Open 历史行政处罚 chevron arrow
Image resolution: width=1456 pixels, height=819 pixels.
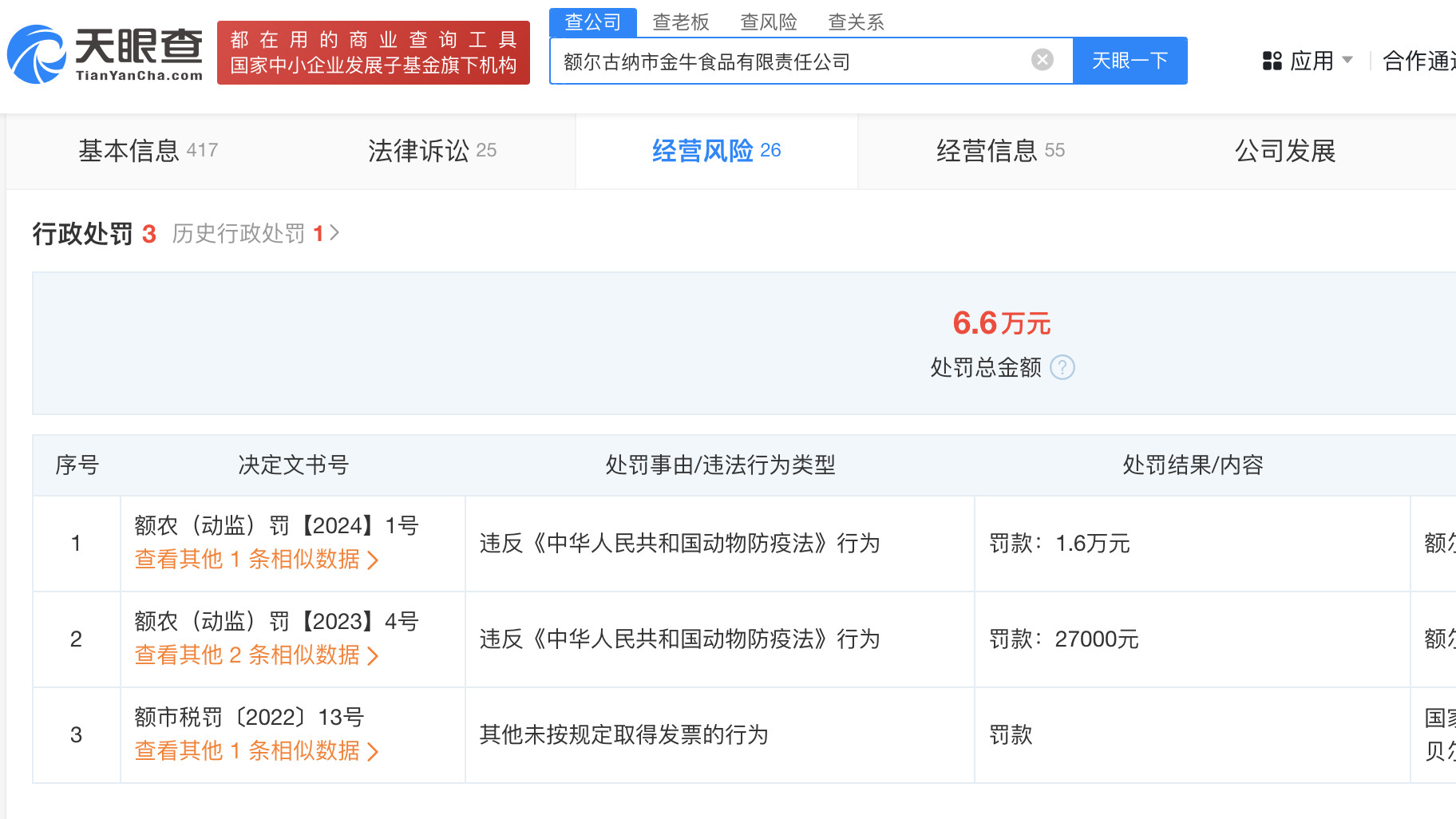coord(334,233)
